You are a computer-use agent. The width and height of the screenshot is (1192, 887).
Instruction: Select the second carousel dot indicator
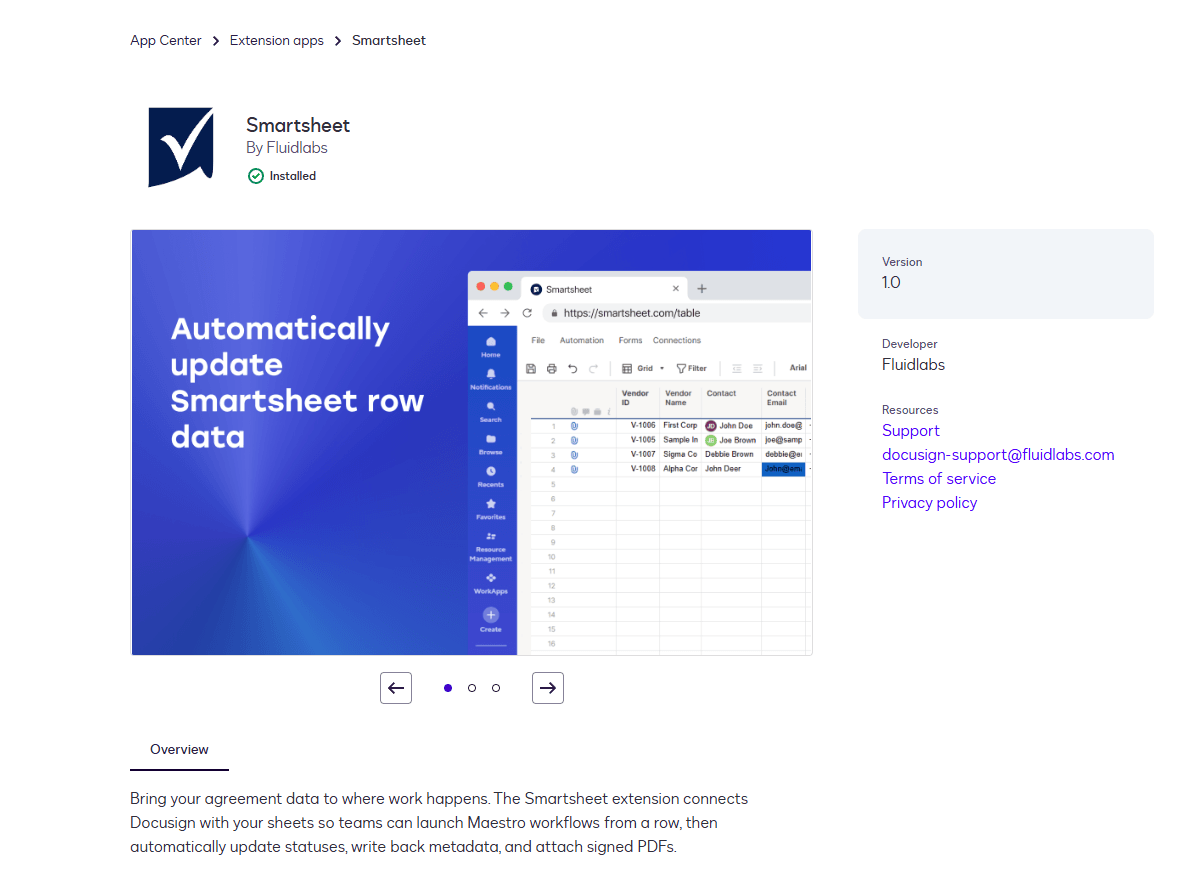(472, 688)
